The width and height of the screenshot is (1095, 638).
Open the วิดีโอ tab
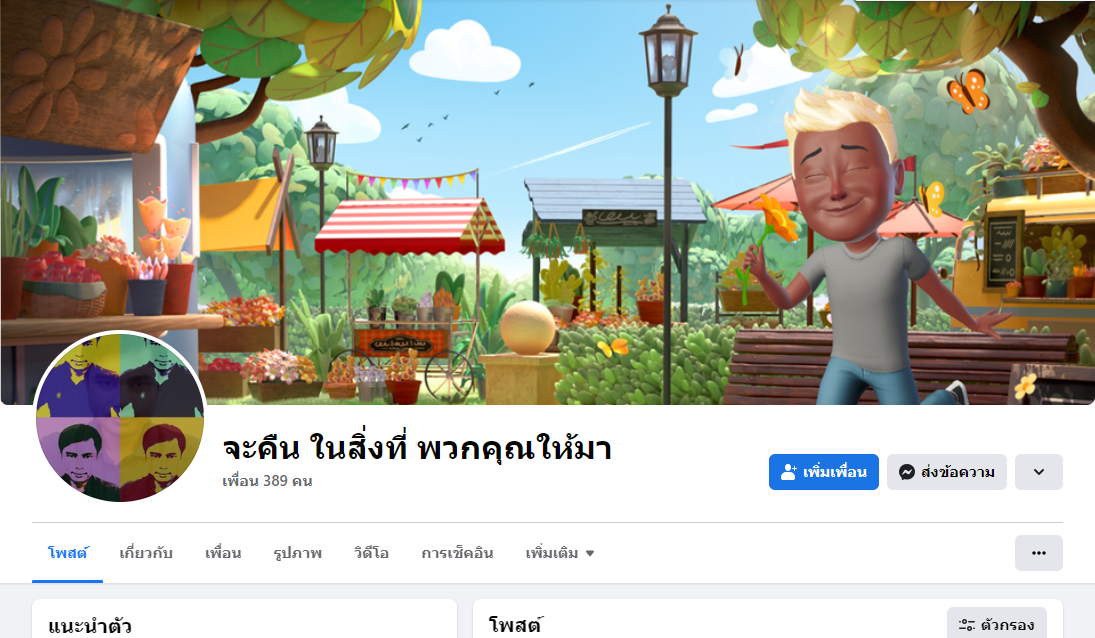coord(372,553)
